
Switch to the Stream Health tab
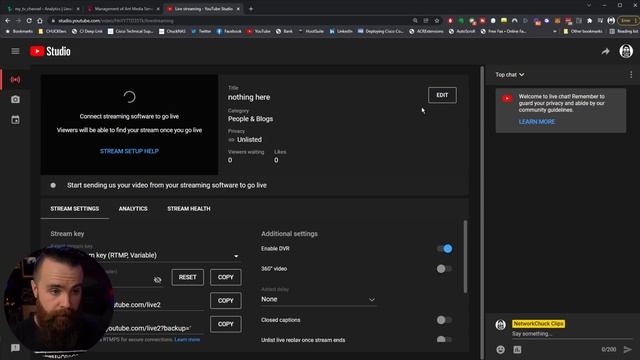pyautogui.click(x=189, y=209)
